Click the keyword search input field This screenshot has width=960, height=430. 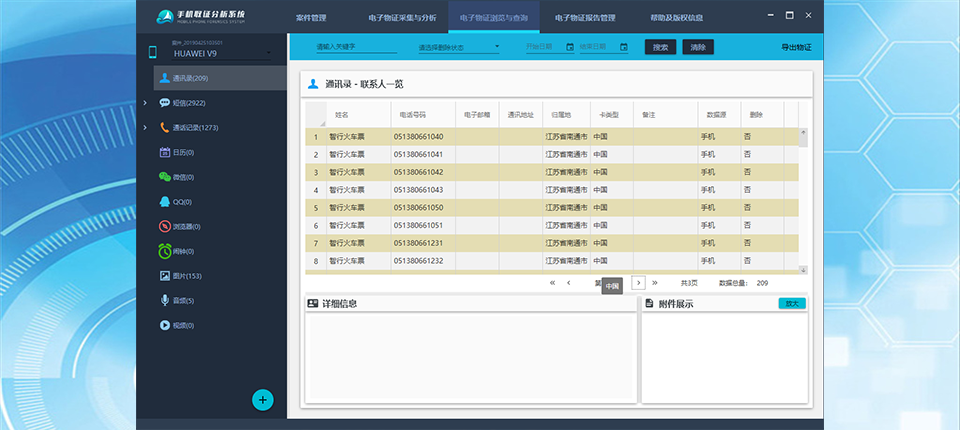(355, 47)
